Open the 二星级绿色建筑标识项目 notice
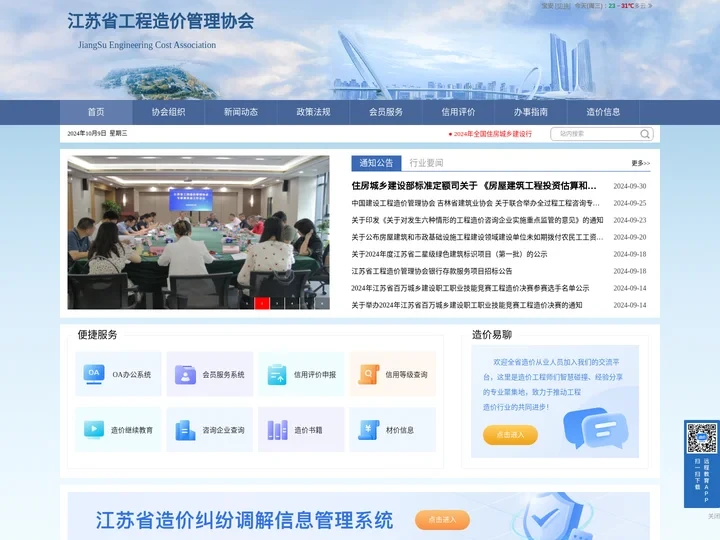Viewport: 720px width, 540px height. (x=450, y=254)
